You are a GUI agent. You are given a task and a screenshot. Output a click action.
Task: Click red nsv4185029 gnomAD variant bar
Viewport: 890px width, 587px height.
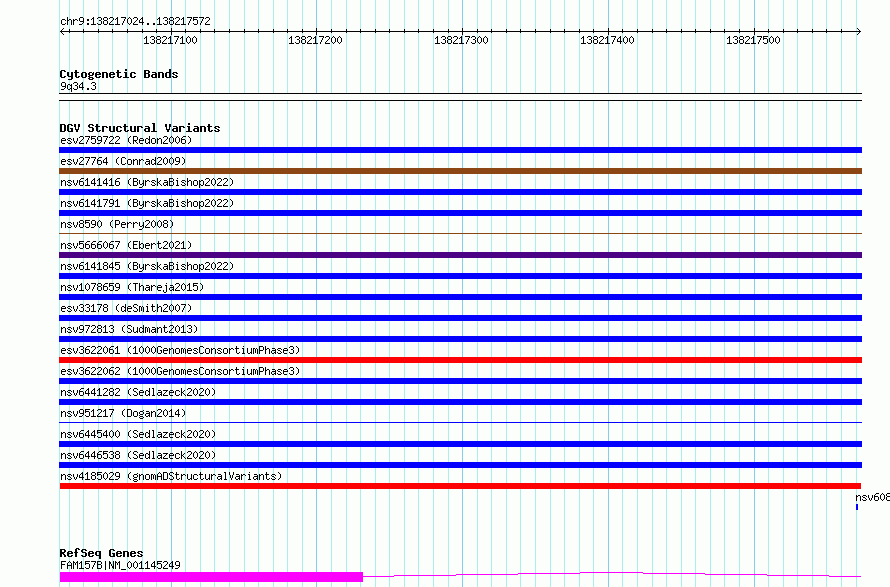460,486
